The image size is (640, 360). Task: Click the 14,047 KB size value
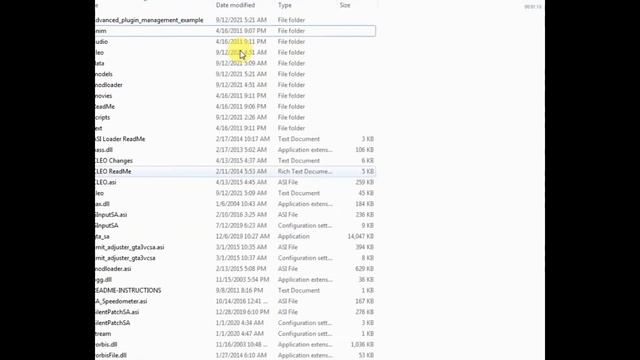click(x=360, y=236)
